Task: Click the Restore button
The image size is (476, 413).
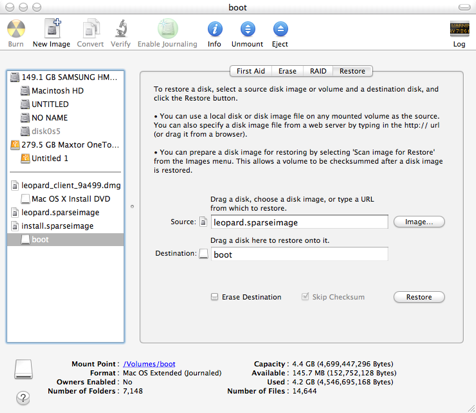Action: [x=419, y=297]
